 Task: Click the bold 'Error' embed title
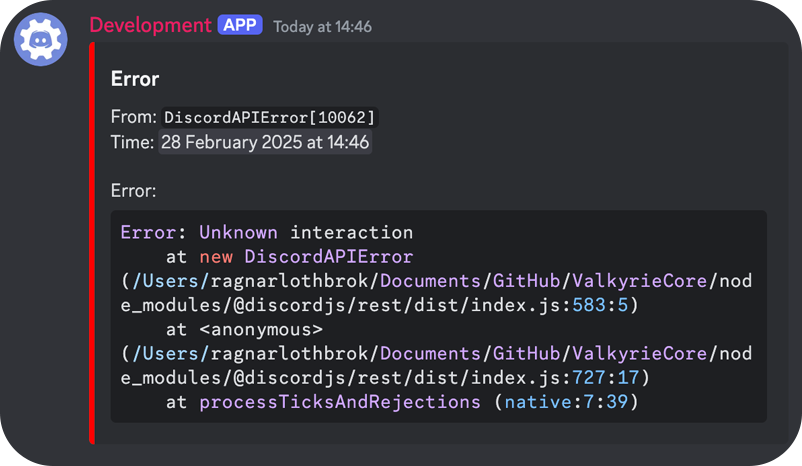[135, 79]
